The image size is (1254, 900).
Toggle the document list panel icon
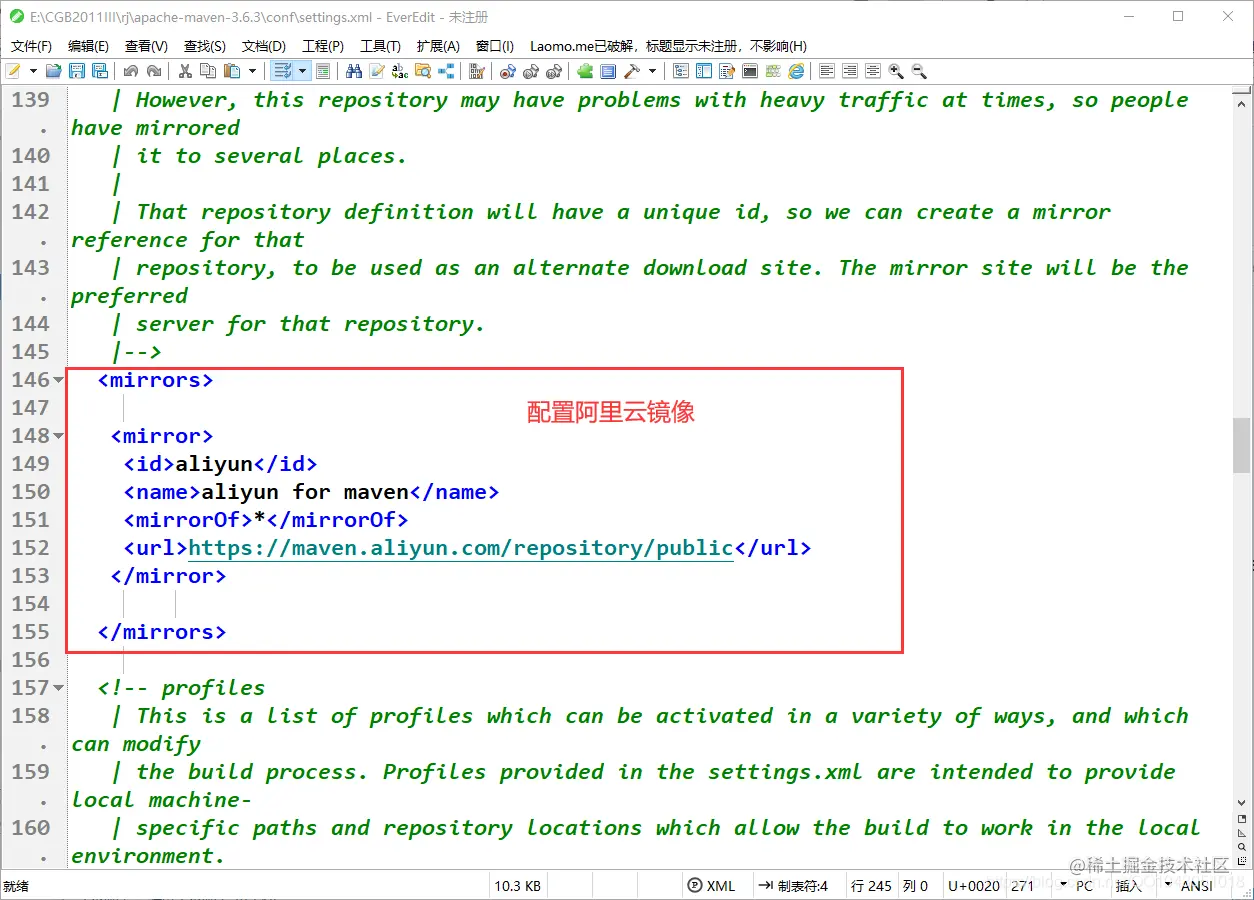click(726, 71)
